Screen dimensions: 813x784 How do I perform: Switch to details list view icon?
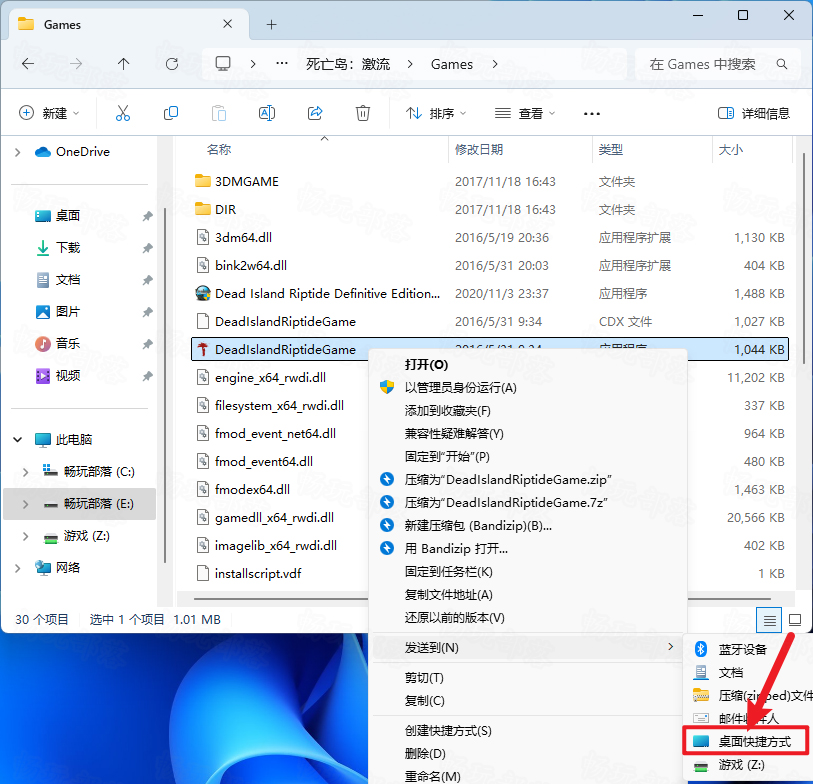click(x=769, y=620)
